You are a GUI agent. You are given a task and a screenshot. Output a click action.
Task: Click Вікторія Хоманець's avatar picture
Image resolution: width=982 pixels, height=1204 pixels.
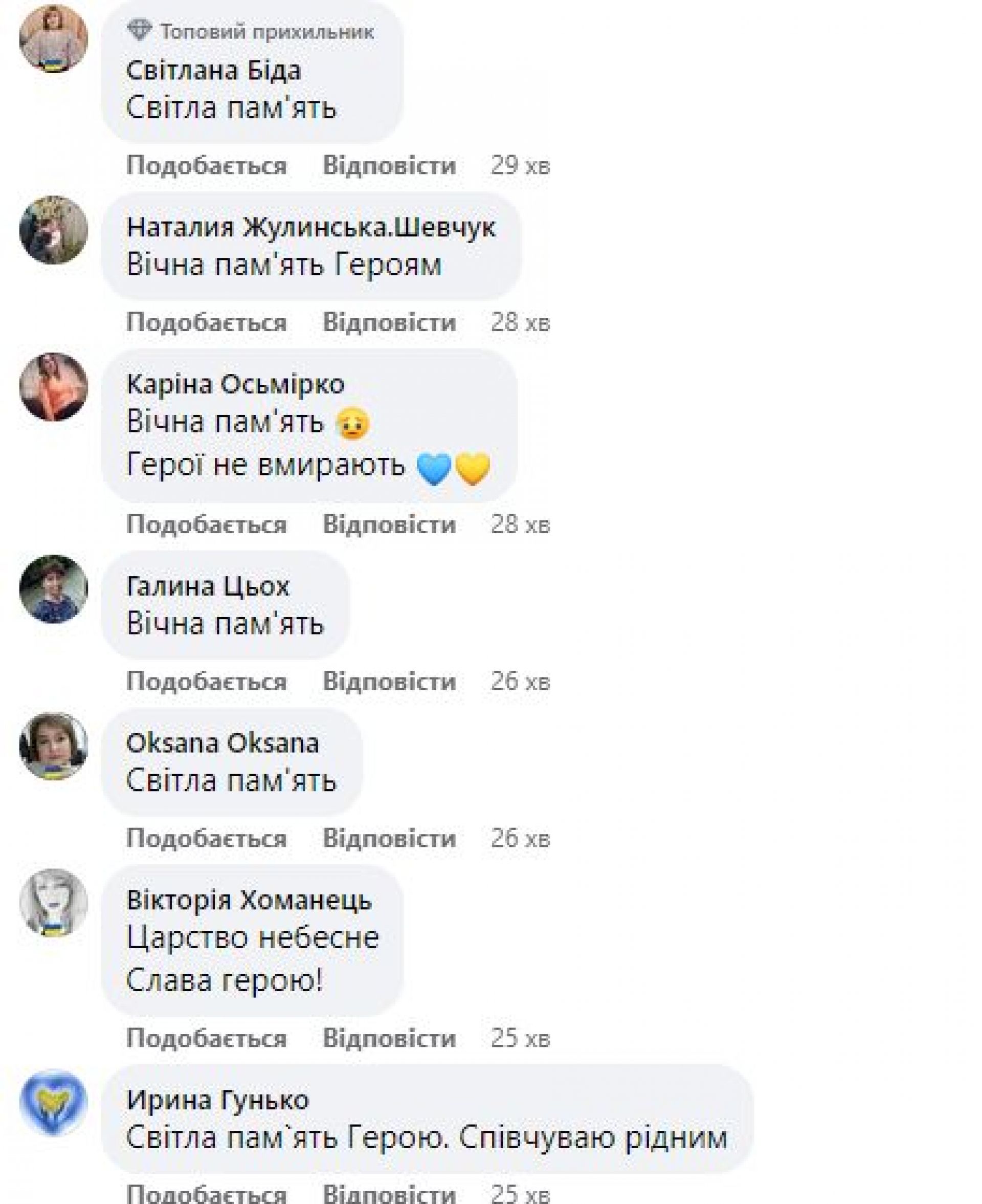(54, 903)
